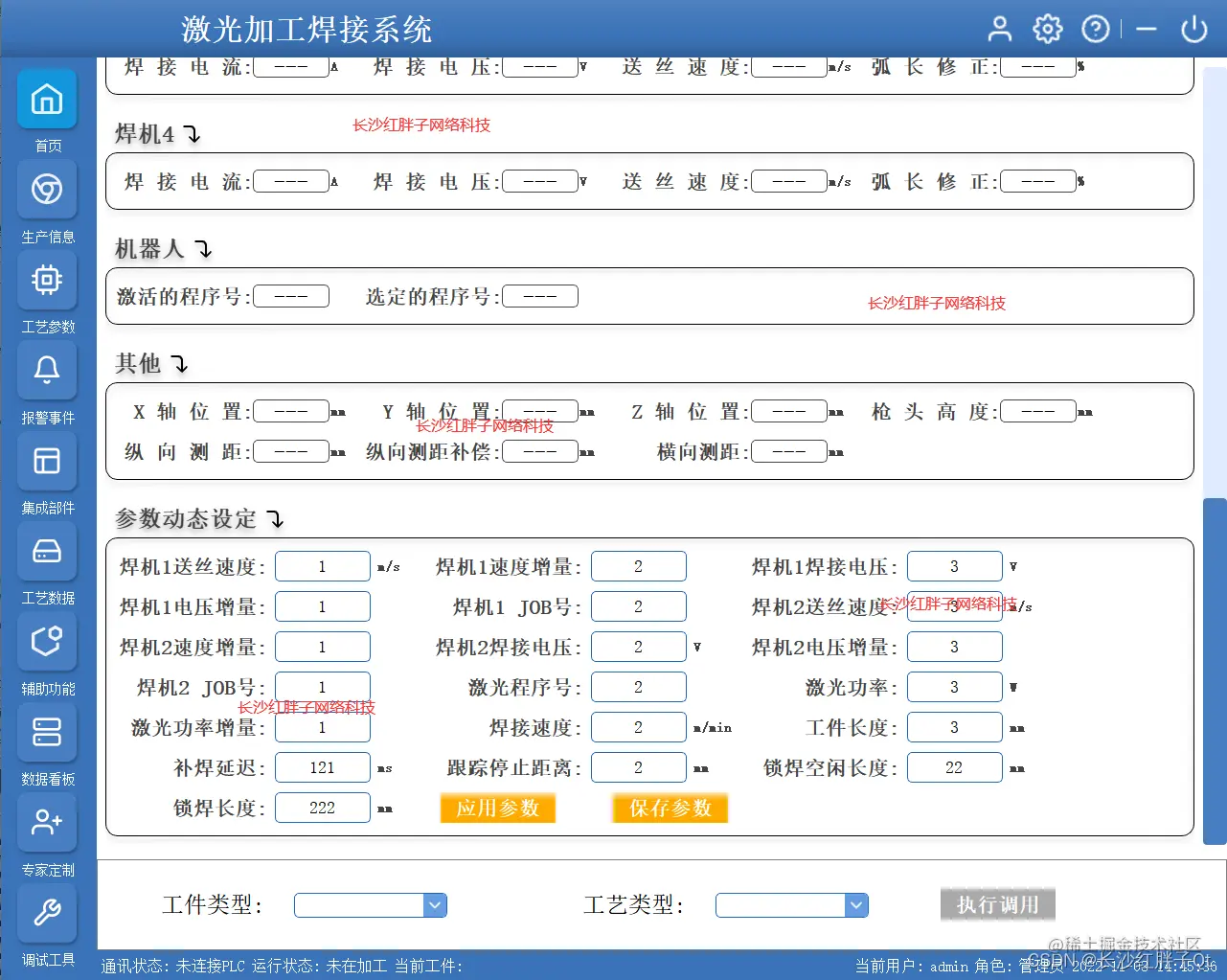Screen dimensions: 1227x980
Task: Collapse the 其他 section arrow
Action: pyautogui.click(x=180, y=364)
